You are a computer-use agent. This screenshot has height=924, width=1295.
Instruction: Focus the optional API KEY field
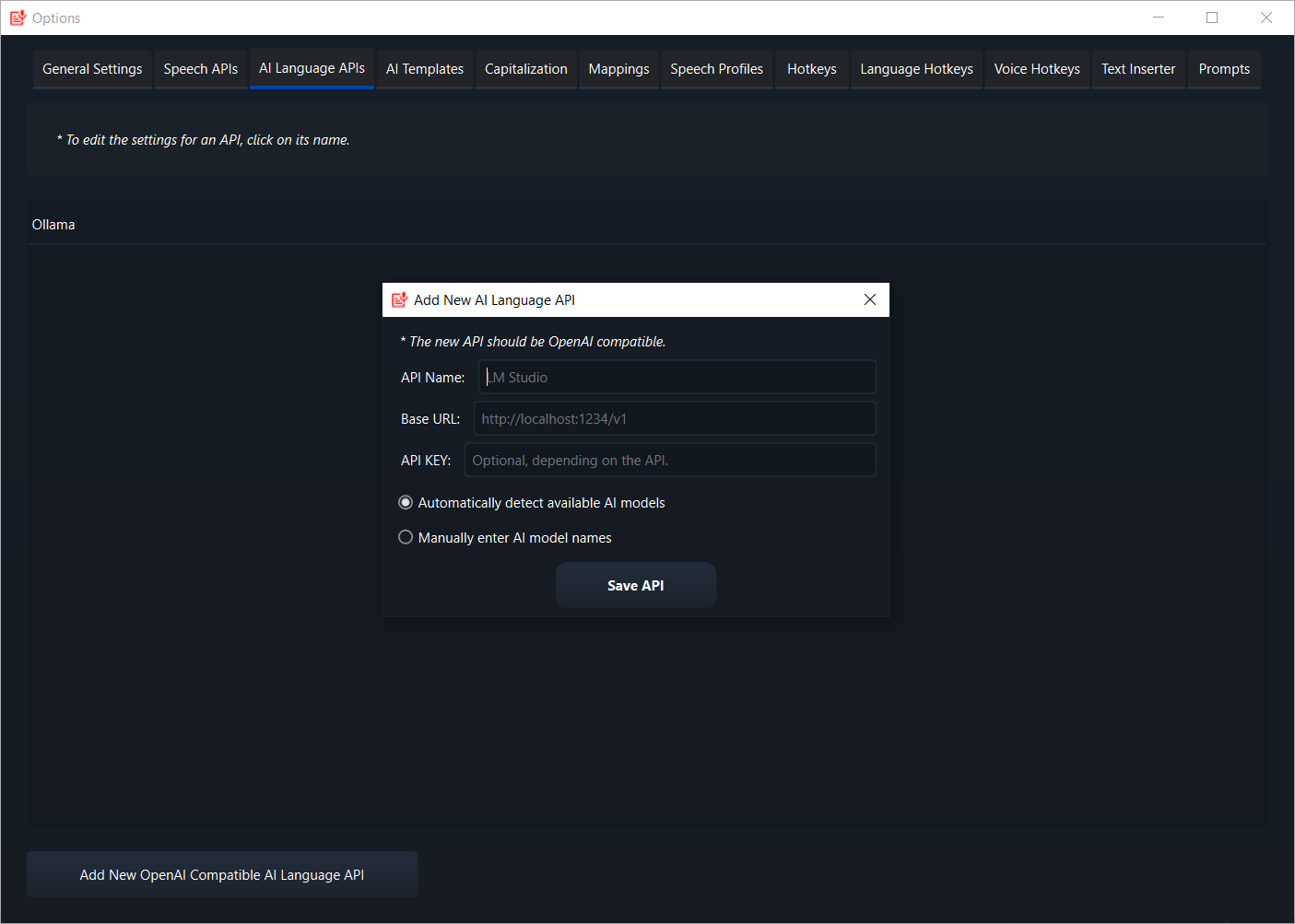coord(670,459)
